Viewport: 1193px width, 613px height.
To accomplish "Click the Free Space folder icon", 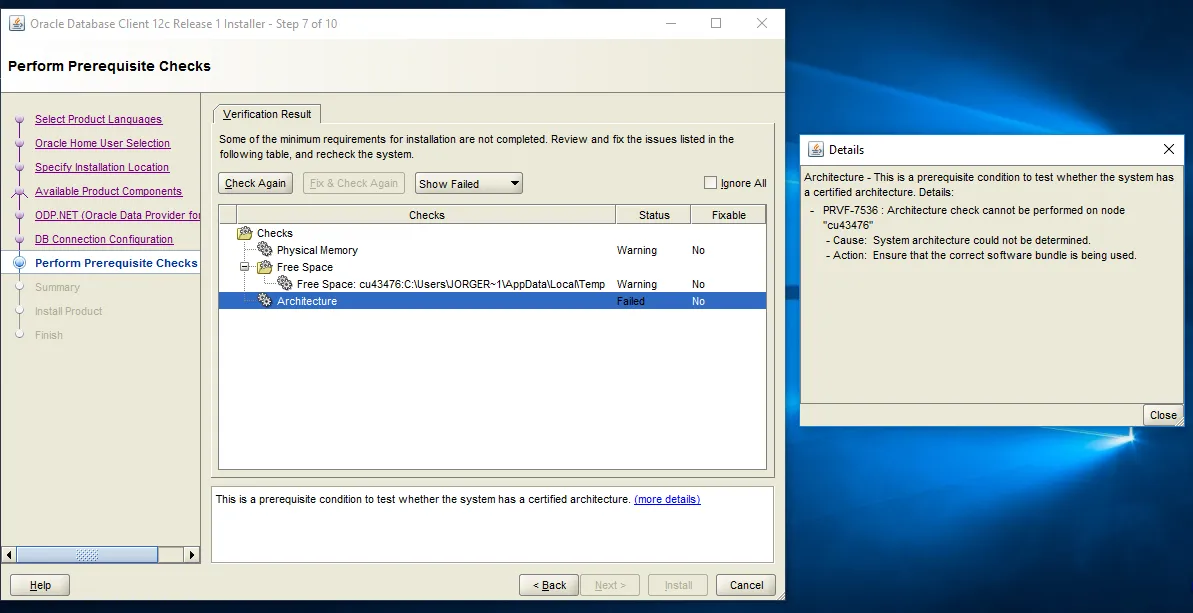I will point(265,267).
